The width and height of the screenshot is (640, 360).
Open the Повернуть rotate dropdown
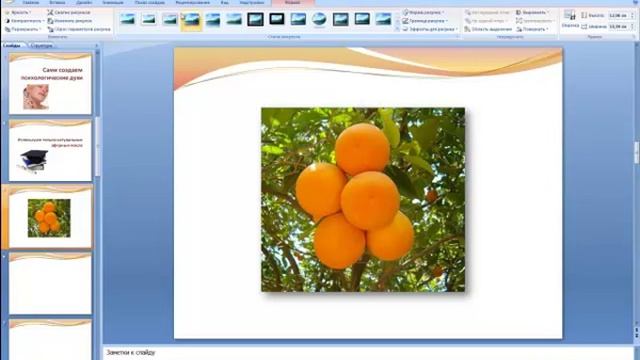click(533, 29)
